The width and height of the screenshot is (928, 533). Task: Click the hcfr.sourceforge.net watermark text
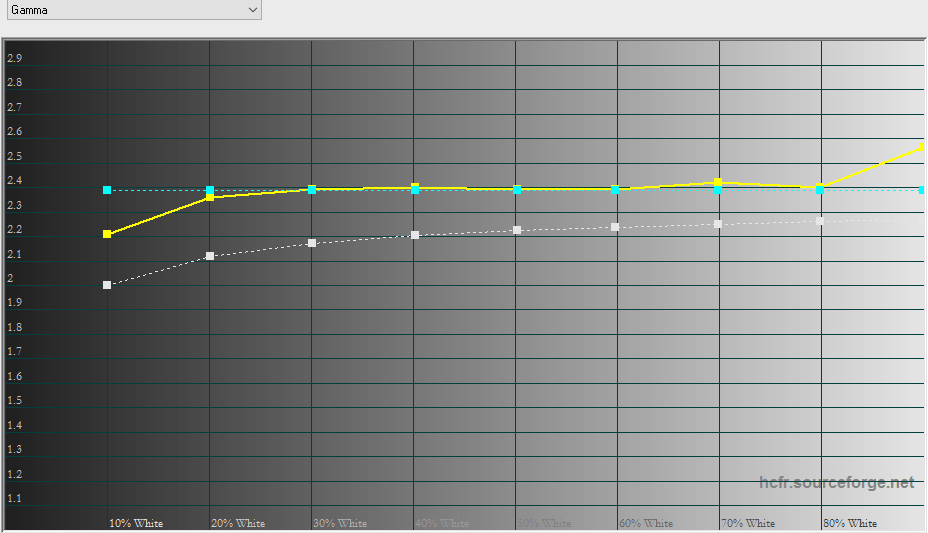pyautogui.click(x=836, y=483)
